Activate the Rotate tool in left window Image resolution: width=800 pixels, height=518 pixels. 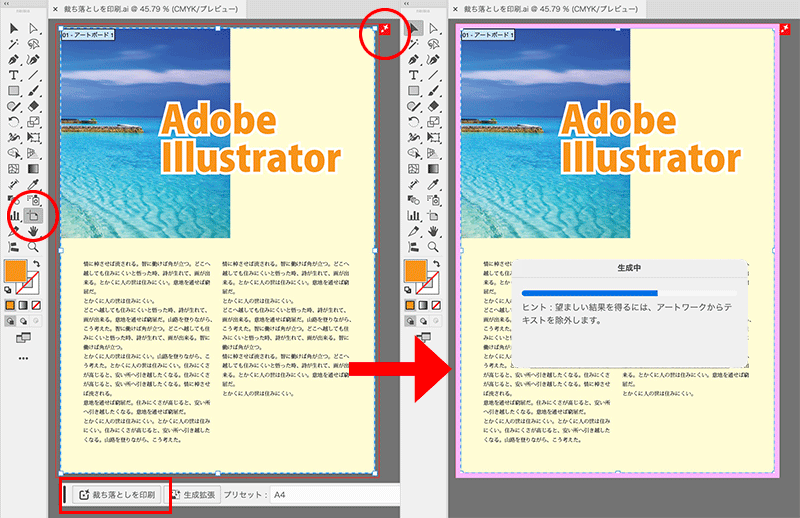click(14, 122)
